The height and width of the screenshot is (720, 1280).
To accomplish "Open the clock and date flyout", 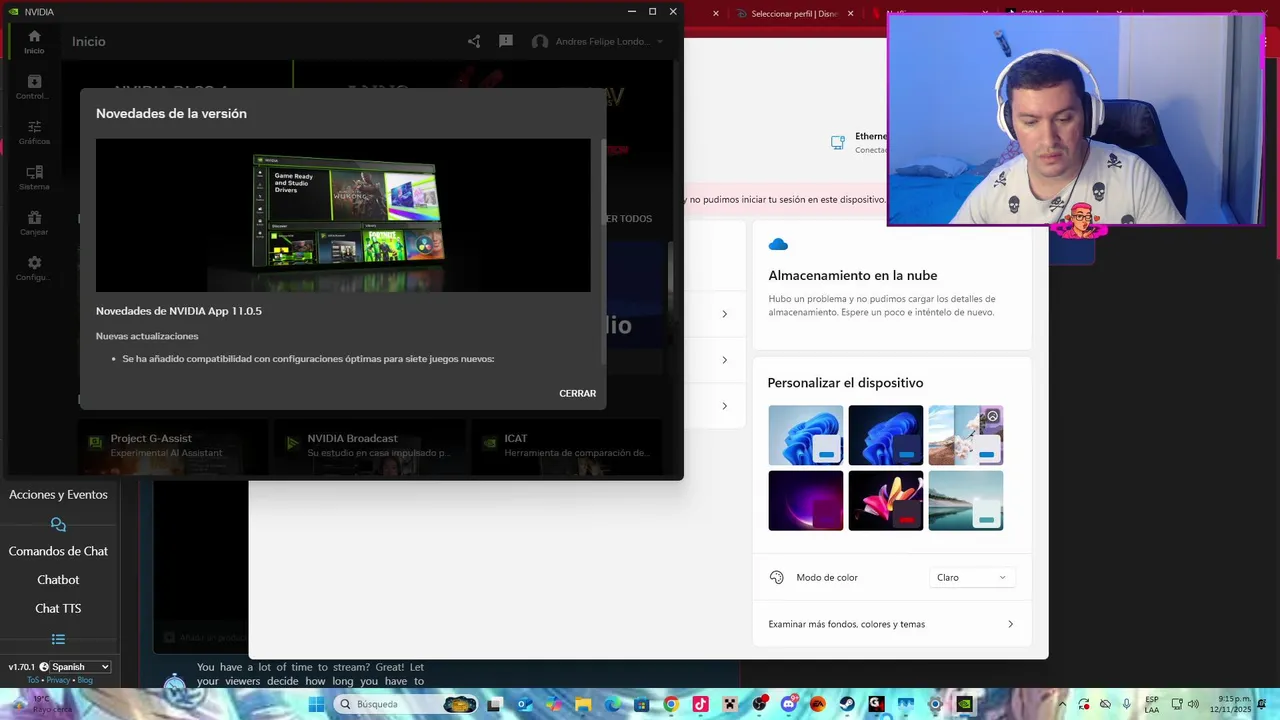I will coord(1229,704).
